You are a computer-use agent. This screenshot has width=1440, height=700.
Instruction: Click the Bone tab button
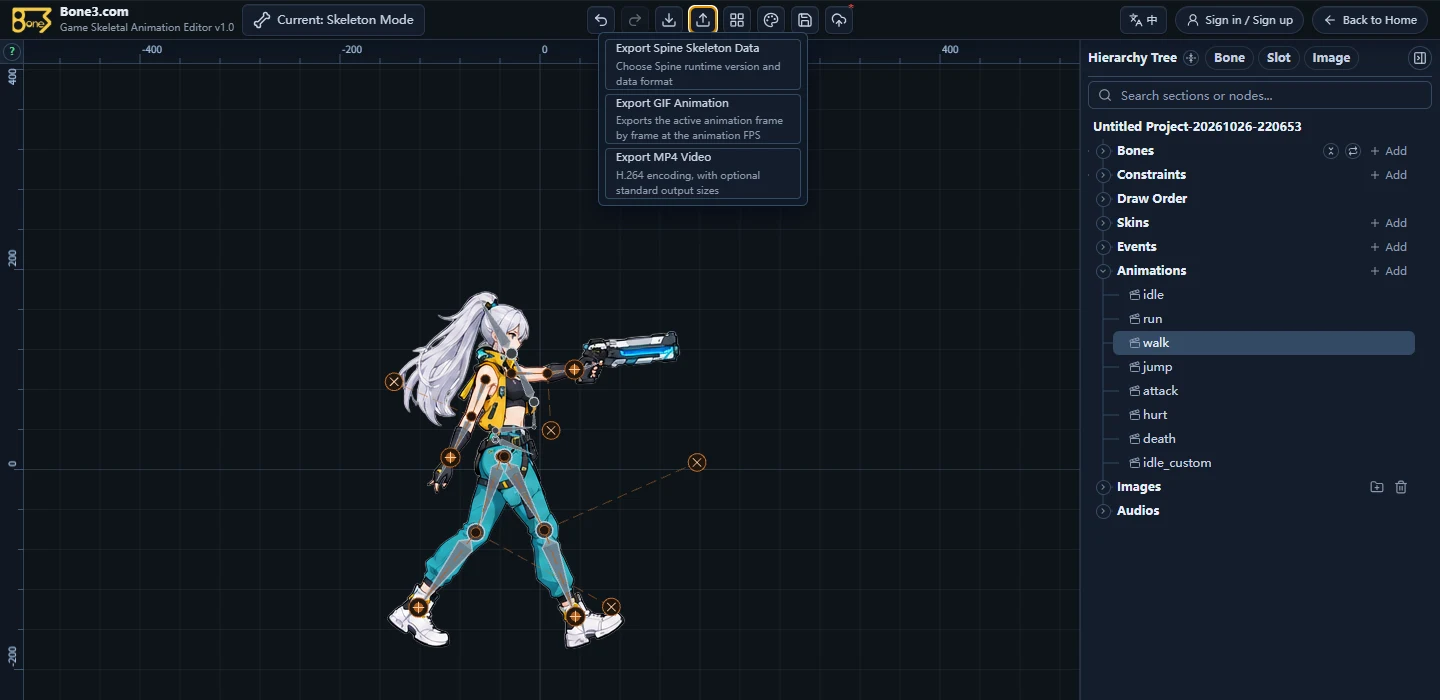pos(1229,58)
